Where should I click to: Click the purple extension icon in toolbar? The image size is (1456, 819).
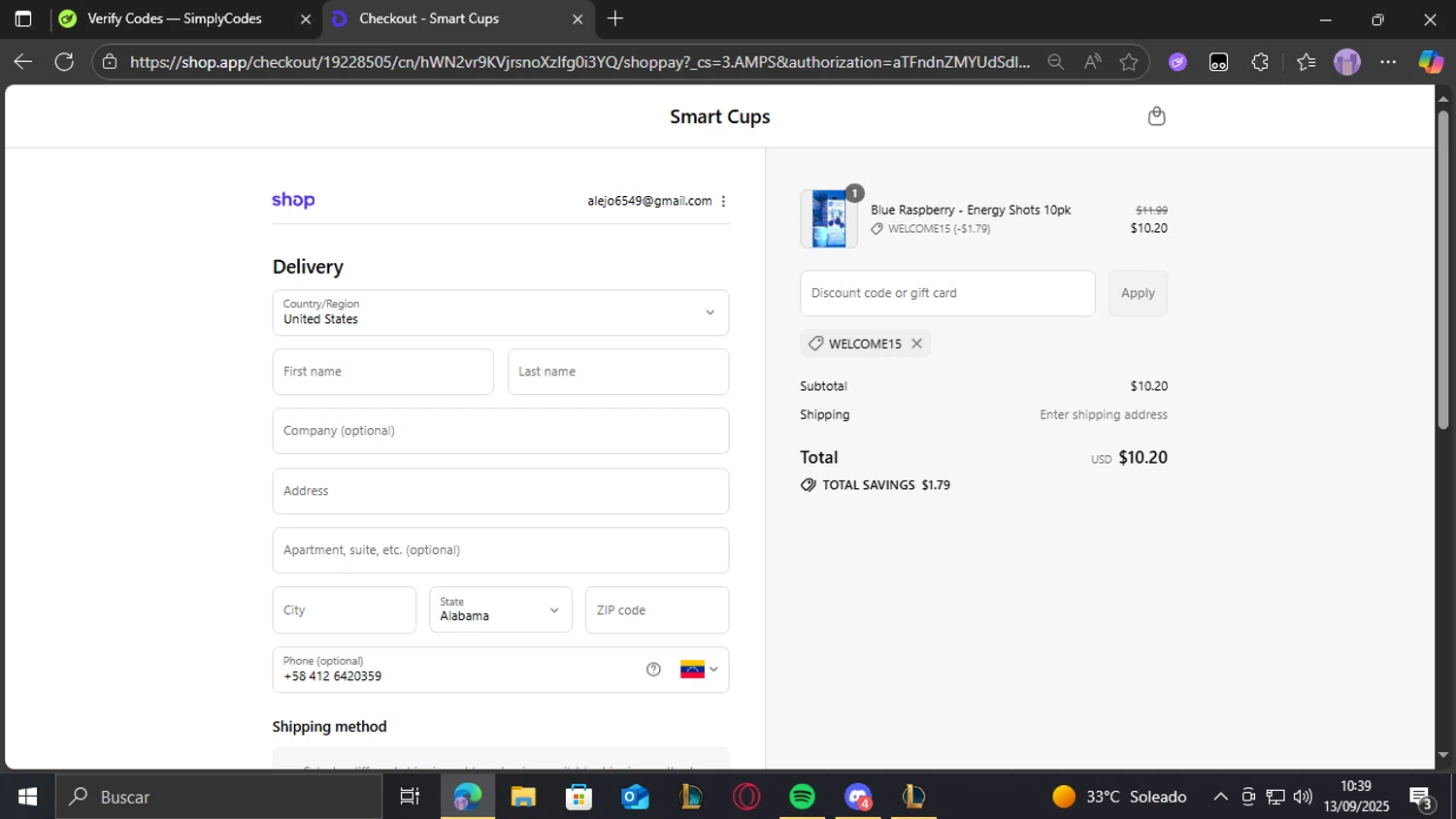[1177, 62]
